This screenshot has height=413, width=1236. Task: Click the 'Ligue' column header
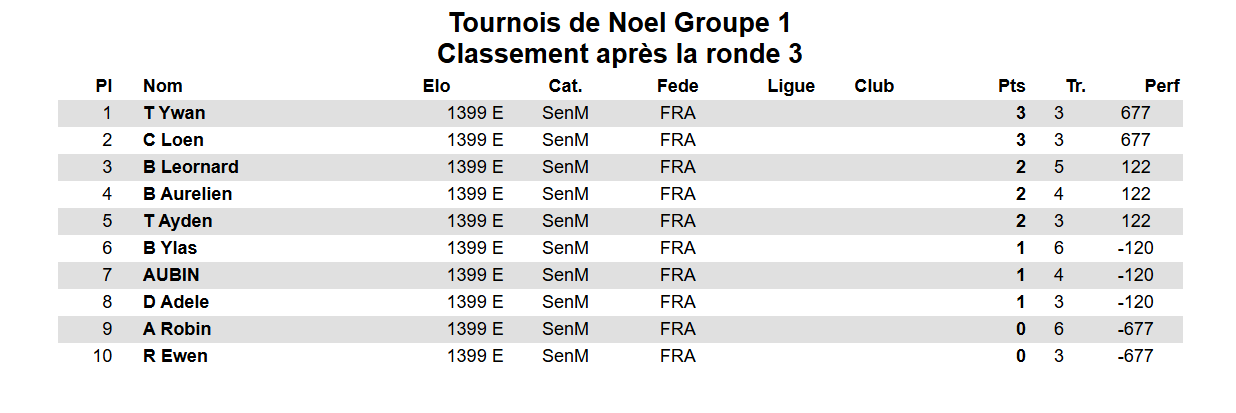[791, 86]
